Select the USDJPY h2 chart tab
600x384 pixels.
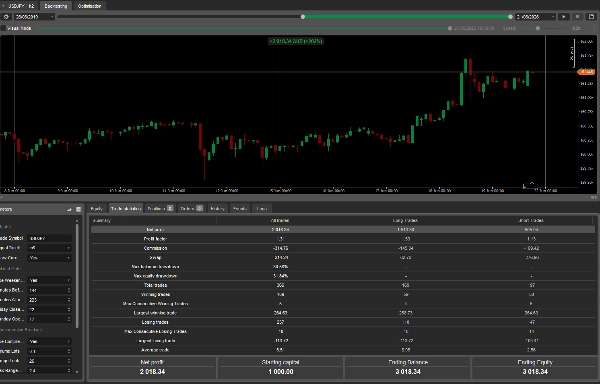(x=19, y=6)
